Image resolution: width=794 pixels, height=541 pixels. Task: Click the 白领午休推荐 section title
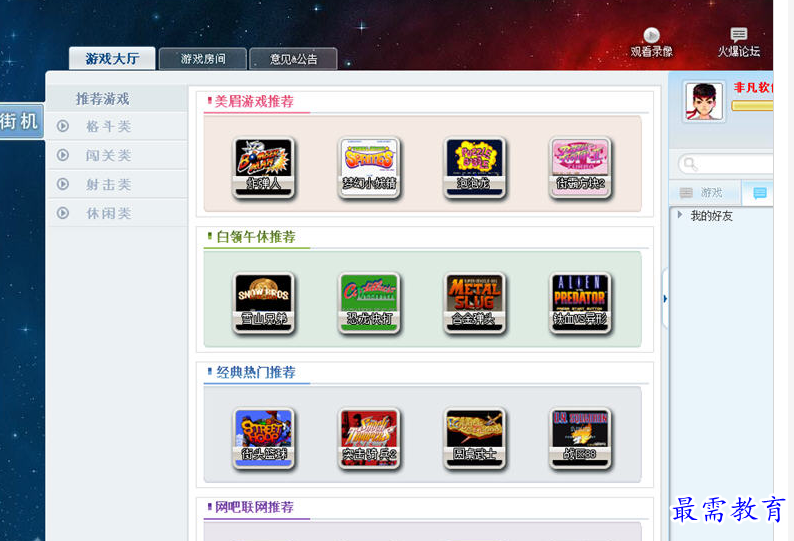[x=256, y=237]
